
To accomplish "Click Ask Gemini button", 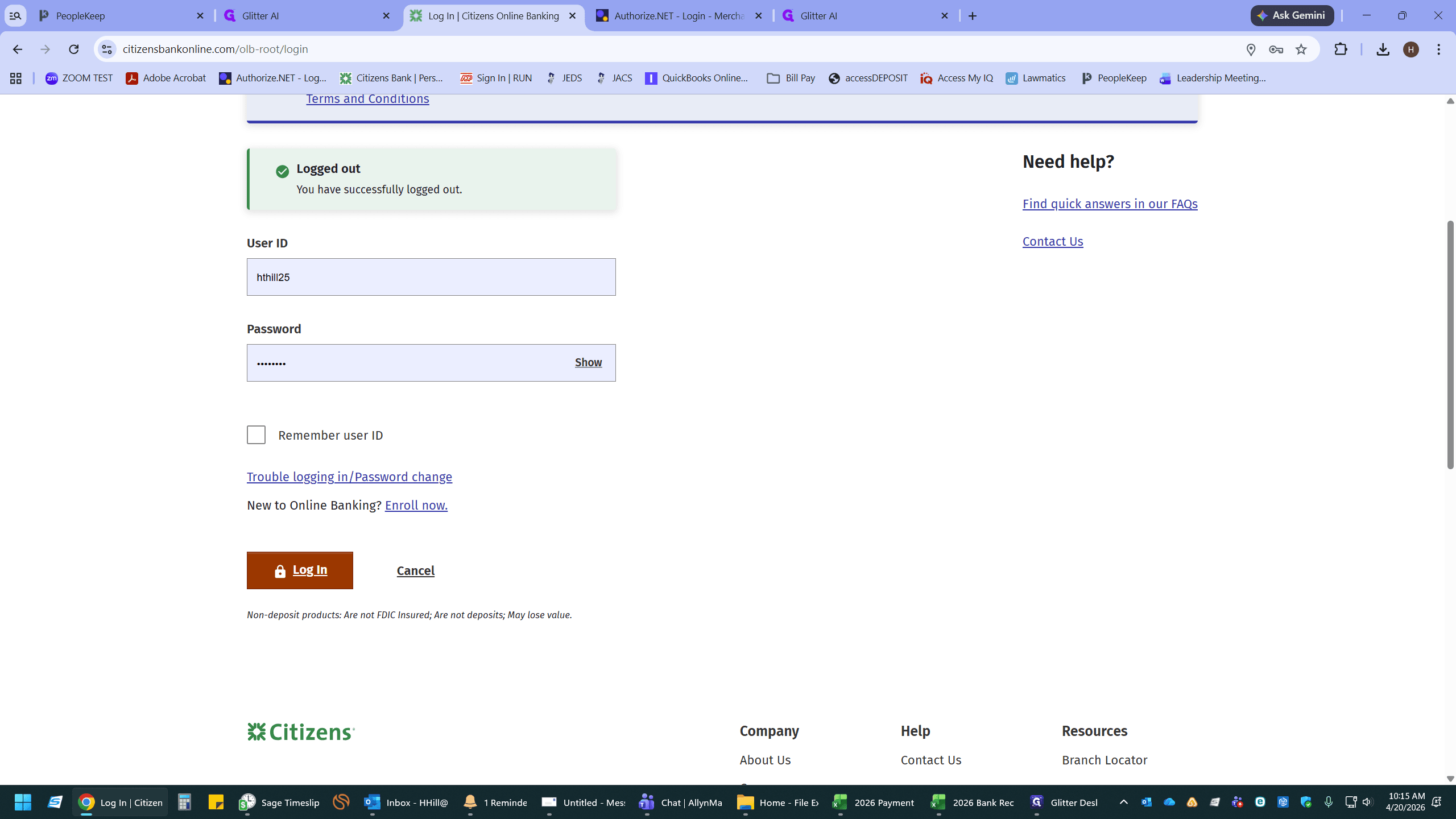I will (x=1292, y=16).
